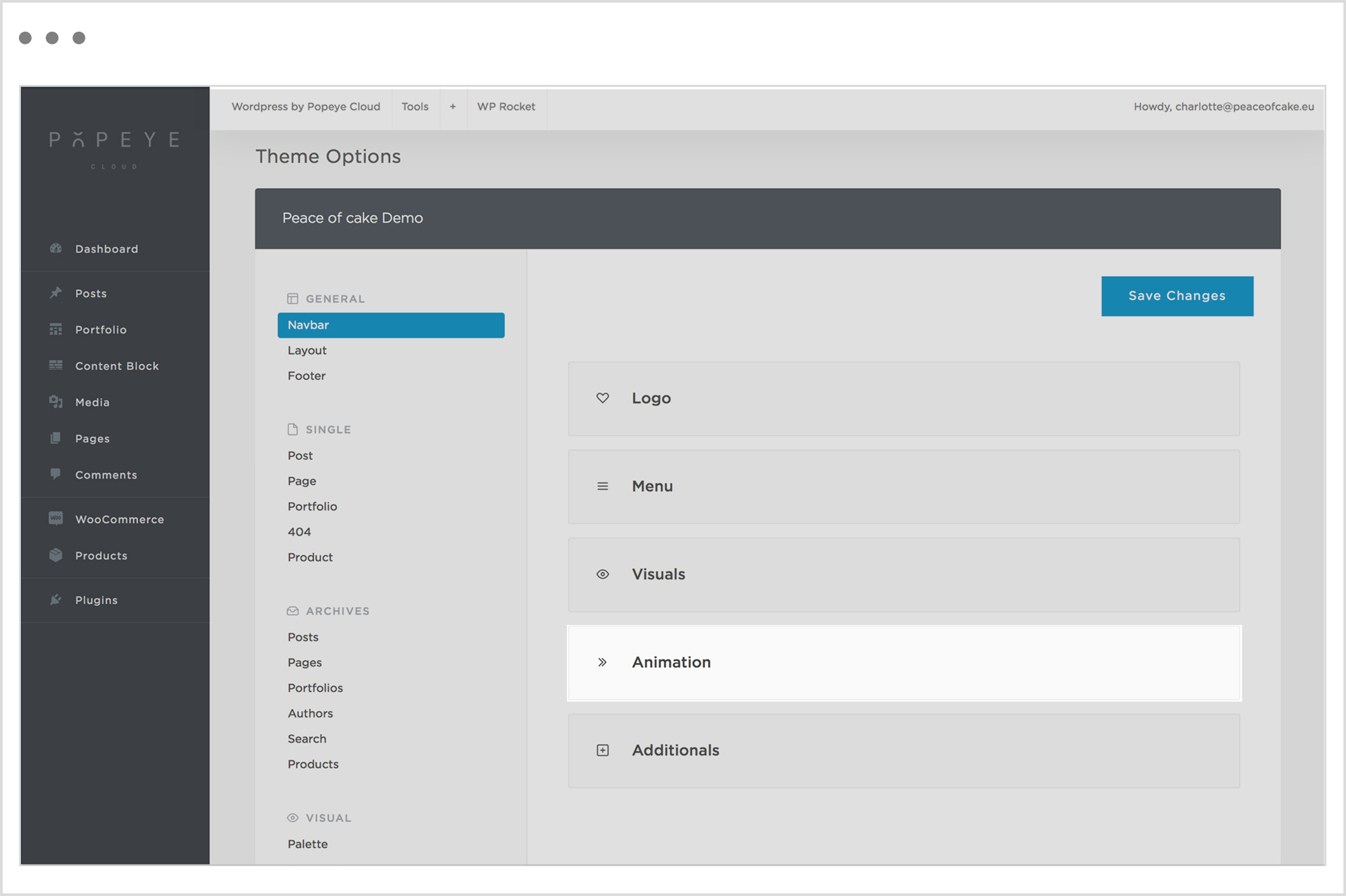This screenshot has width=1346, height=896.
Task: Click the Pages icon in sidebar
Action: pos(56,438)
